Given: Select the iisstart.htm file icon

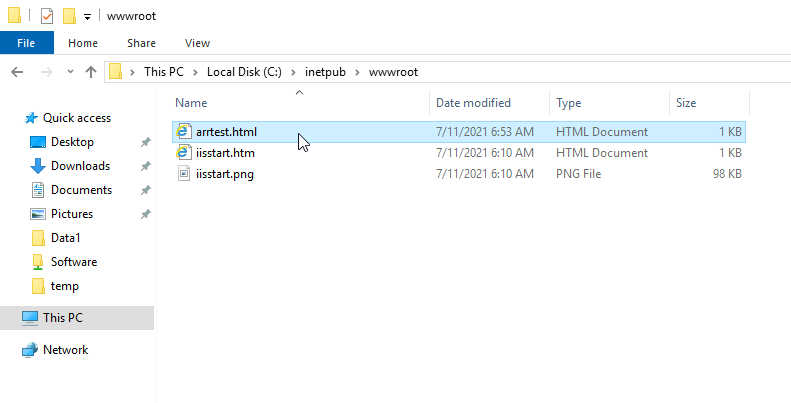Looking at the screenshot, I should pos(184,153).
